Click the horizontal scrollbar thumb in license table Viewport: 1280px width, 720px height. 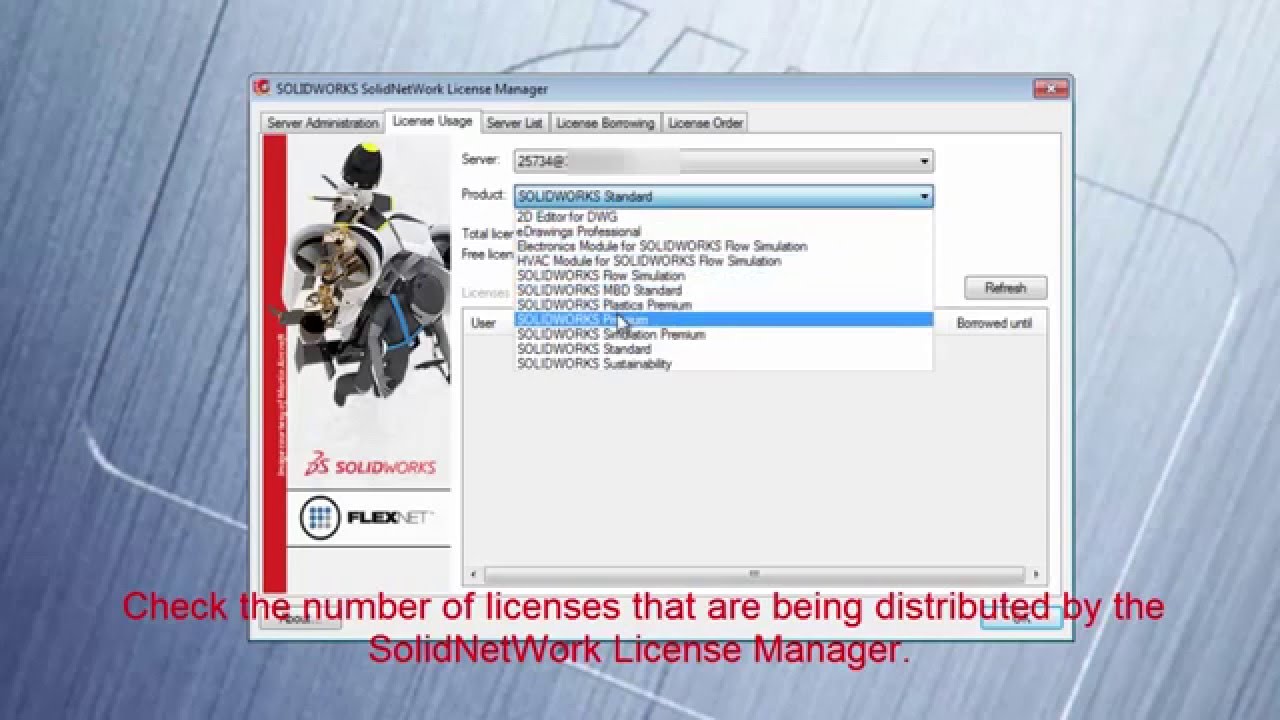[x=754, y=575]
